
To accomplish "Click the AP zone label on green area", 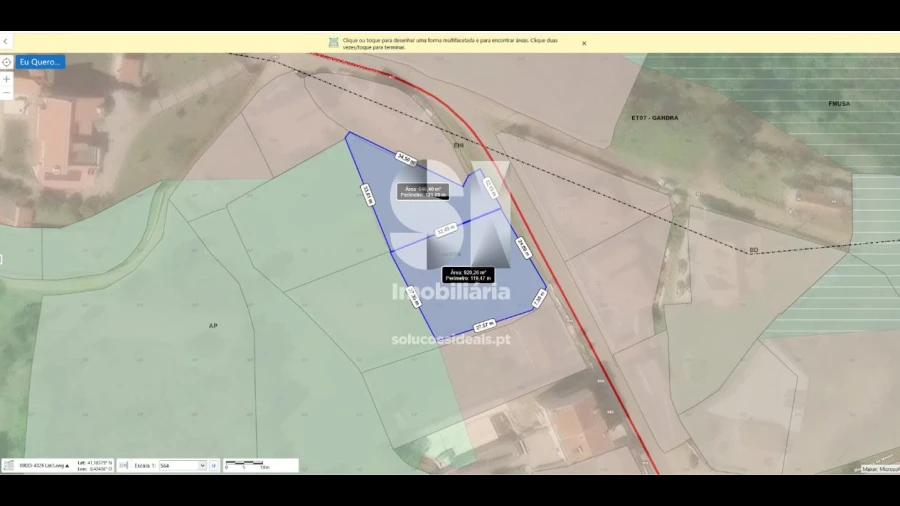I will click(213, 326).
